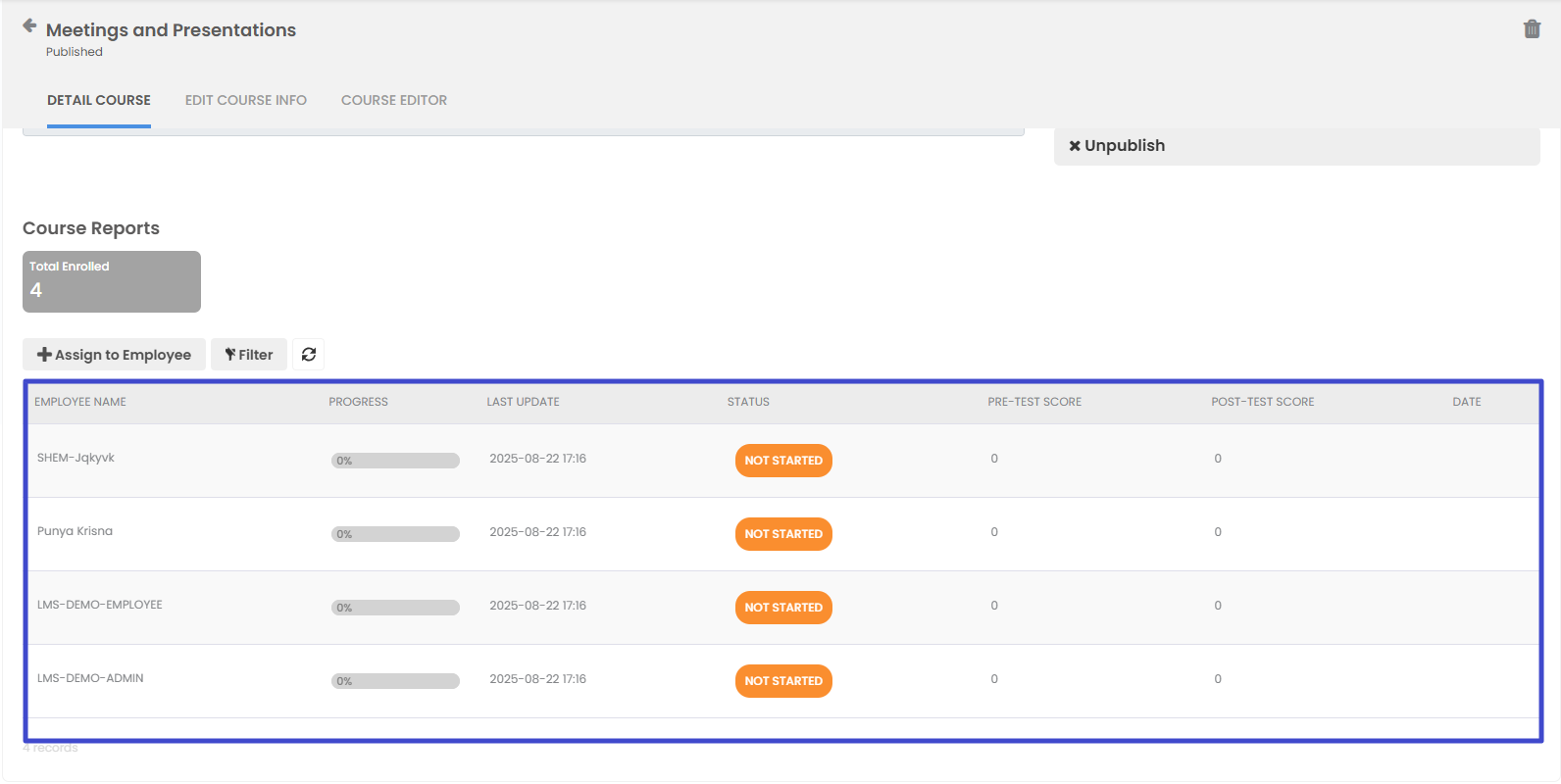The width and height of the screenshot is (1561, 784).
Task: Click the Last Update column header
Action: (523, 402)
